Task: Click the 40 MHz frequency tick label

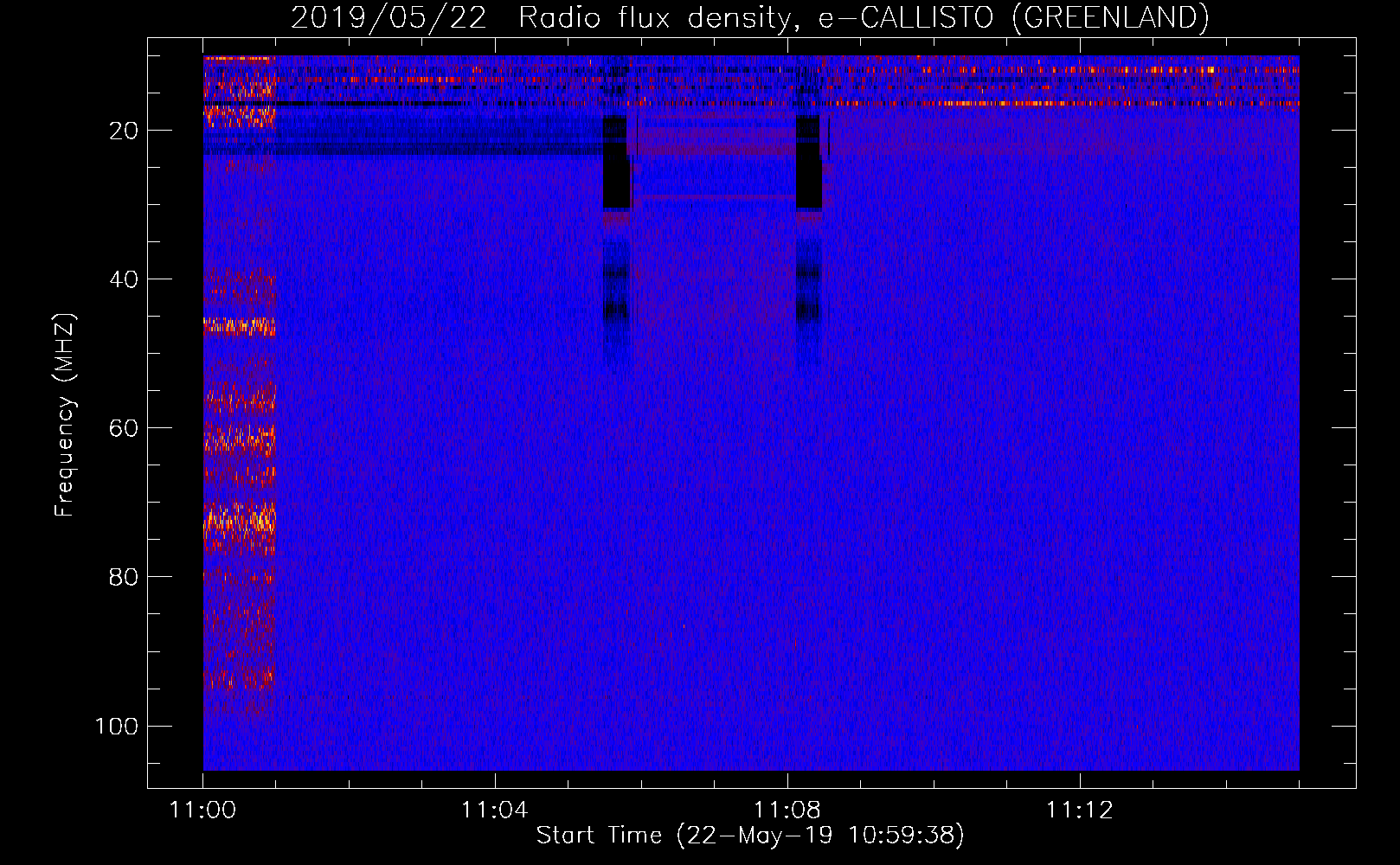Action: [124, 279]
